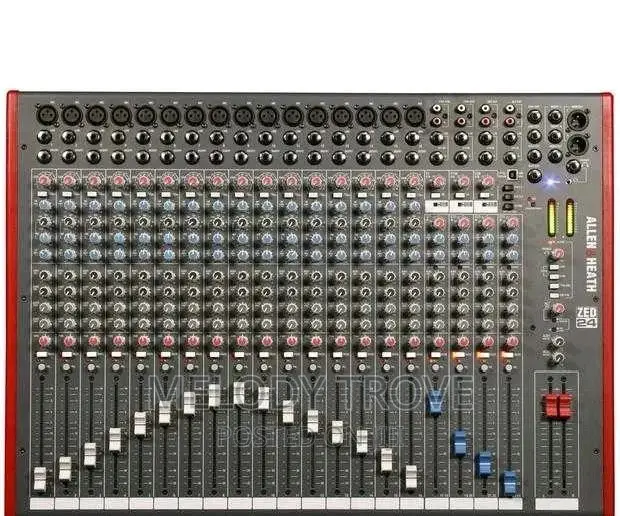Click the channel 16 XLR mic input

pyautogui.click(x=415, y=117)
